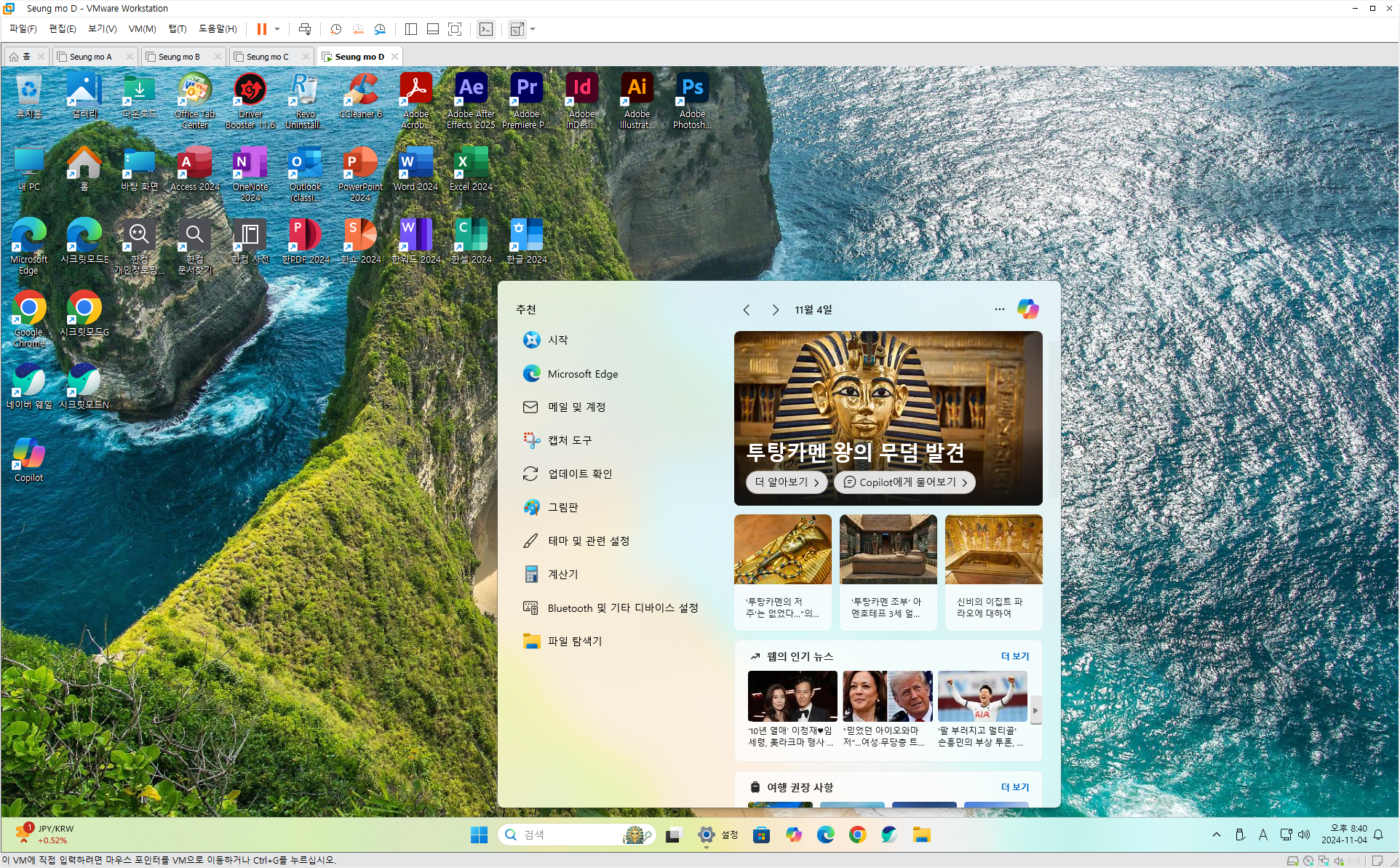Open 캡처 도구 from recommended list
This screenshot has height=868, width=1400.
569,440
